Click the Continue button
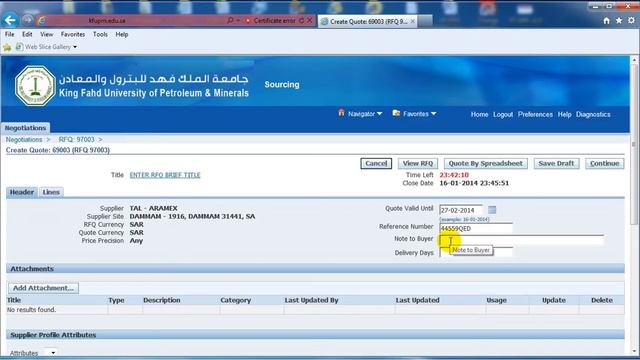 [604, 163]
